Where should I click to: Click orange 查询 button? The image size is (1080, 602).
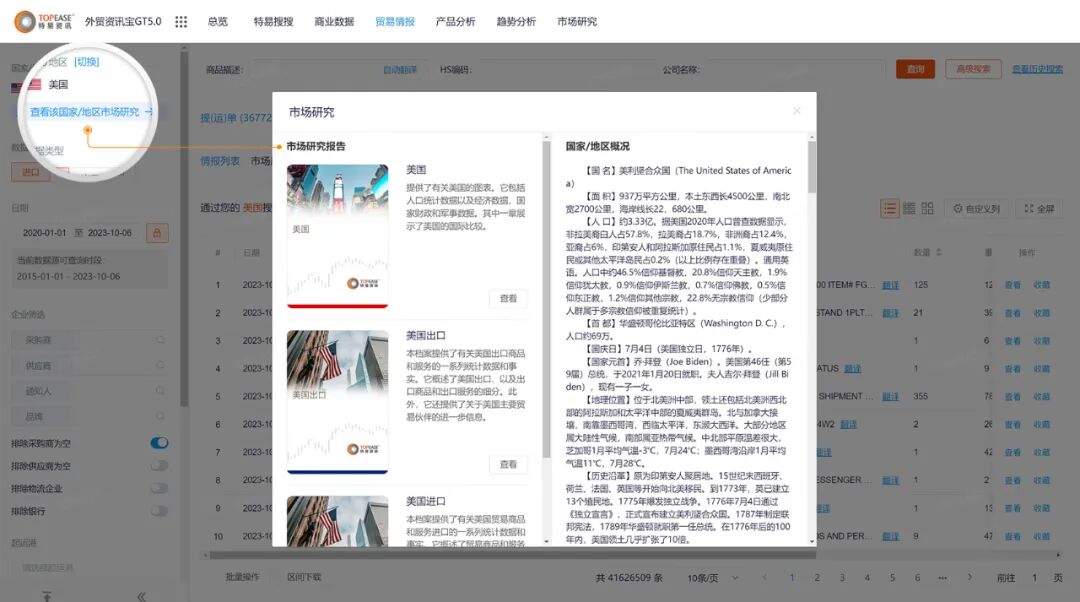tap(915, 69)
